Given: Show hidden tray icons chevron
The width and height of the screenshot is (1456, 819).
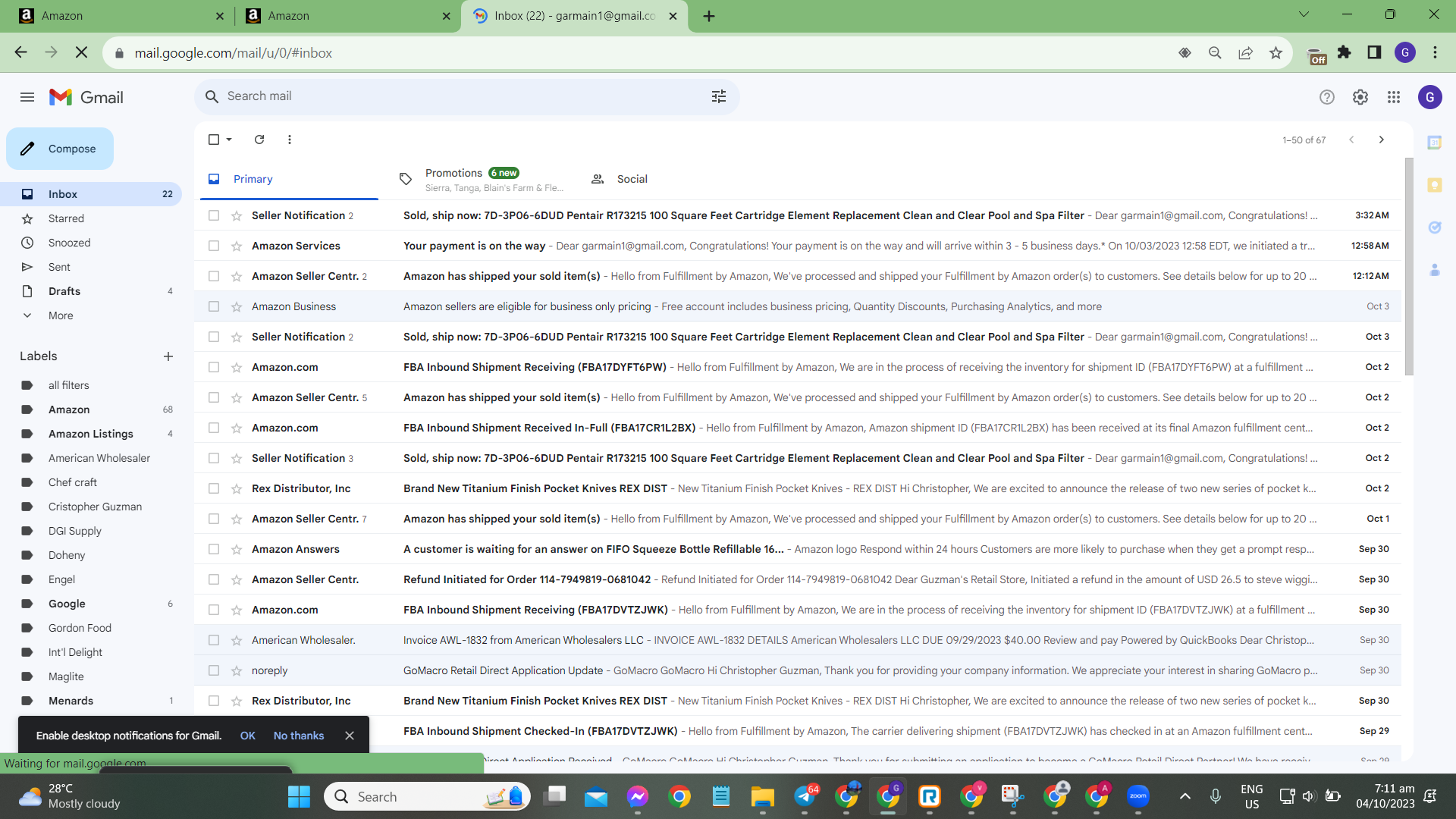Looking at the screenshot, I should (x=1185, y=796).
